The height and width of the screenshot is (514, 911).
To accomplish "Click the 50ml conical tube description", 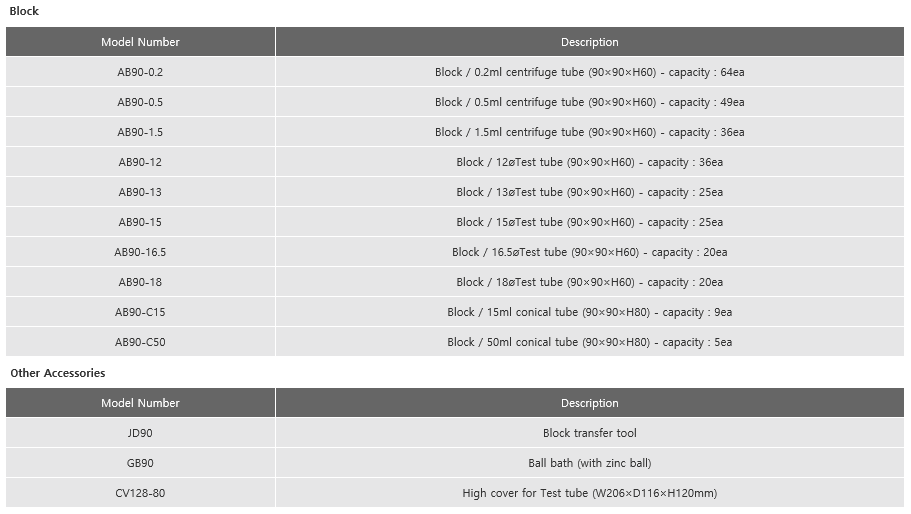I will (590, 342).
